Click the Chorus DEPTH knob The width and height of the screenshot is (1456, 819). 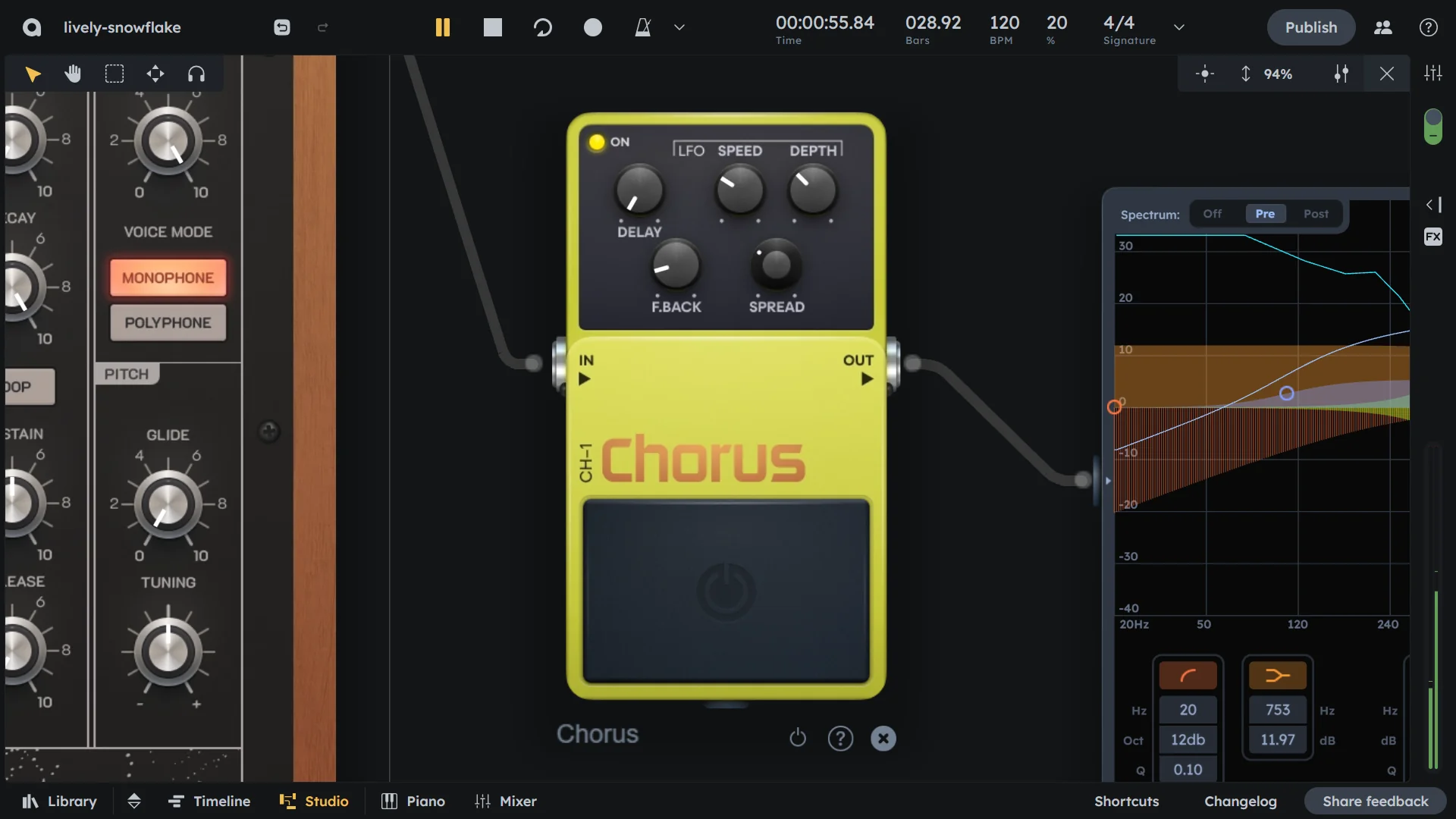[x=812, y=190]
